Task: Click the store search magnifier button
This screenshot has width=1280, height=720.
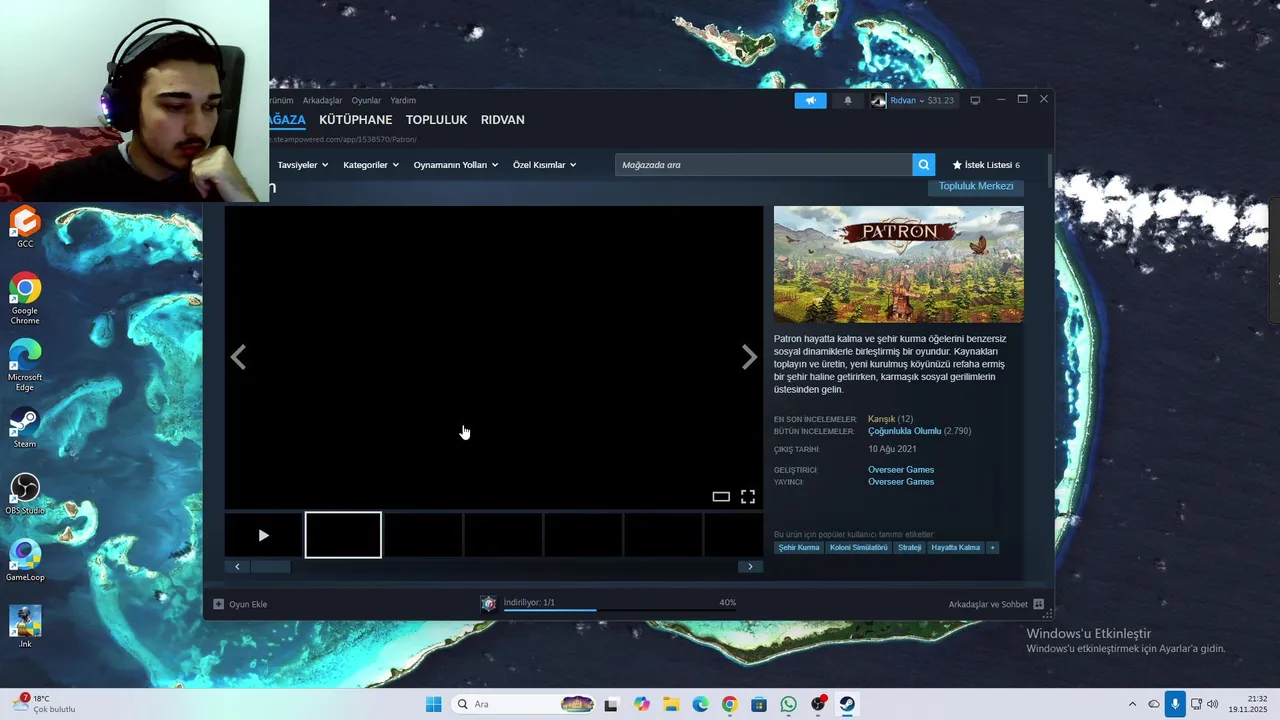Action: click(x=924, y=165)
